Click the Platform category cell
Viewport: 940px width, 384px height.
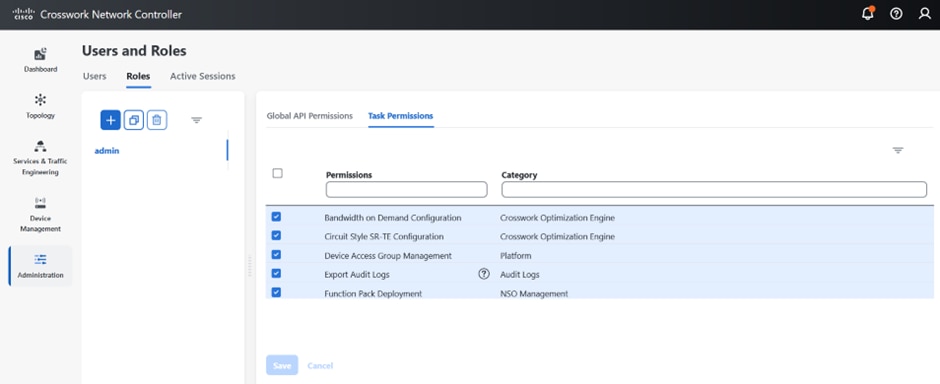pos(516,256)
